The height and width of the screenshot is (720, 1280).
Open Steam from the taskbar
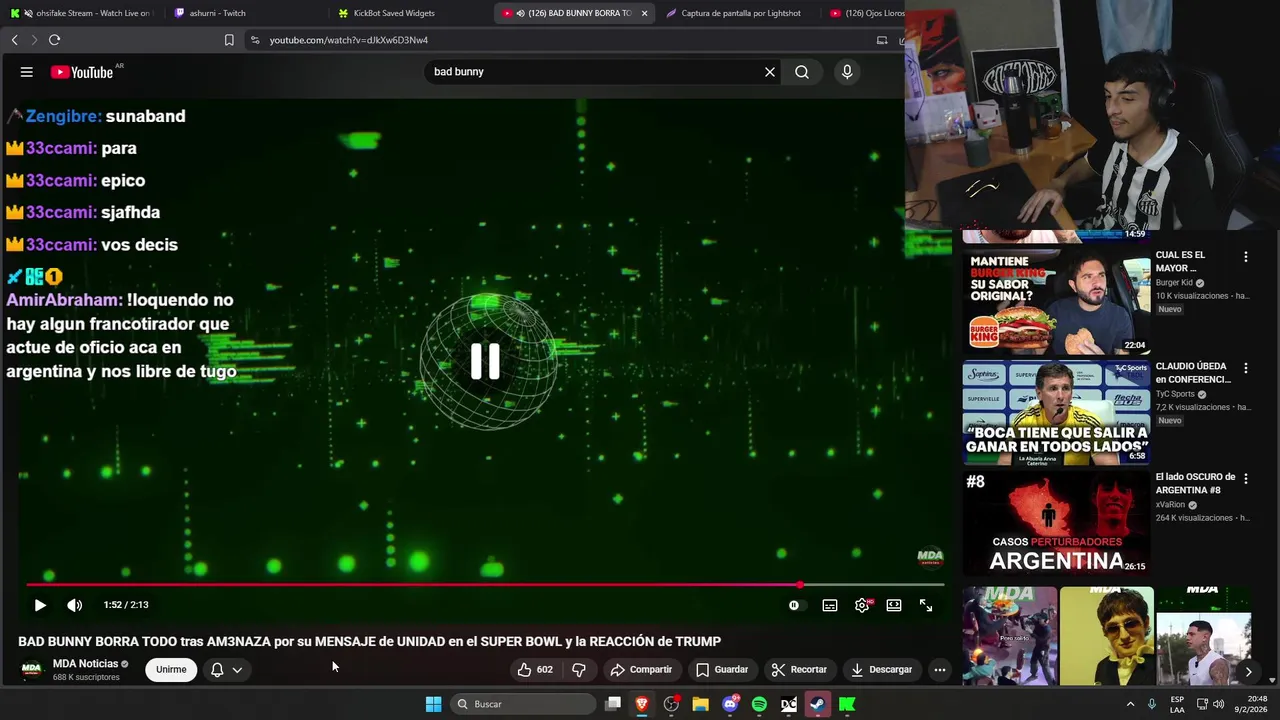[818, 704]
